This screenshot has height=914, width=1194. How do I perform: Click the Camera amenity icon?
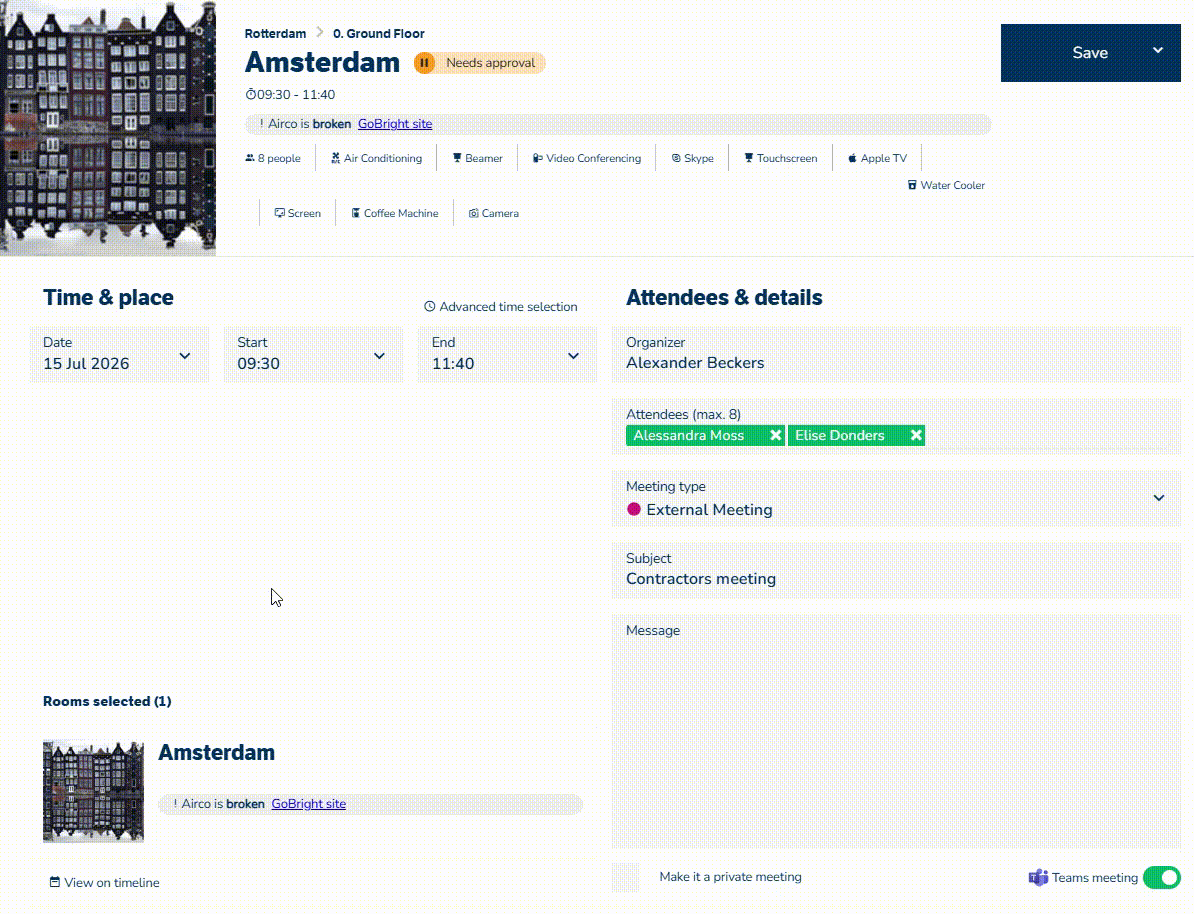coord(474,213)
